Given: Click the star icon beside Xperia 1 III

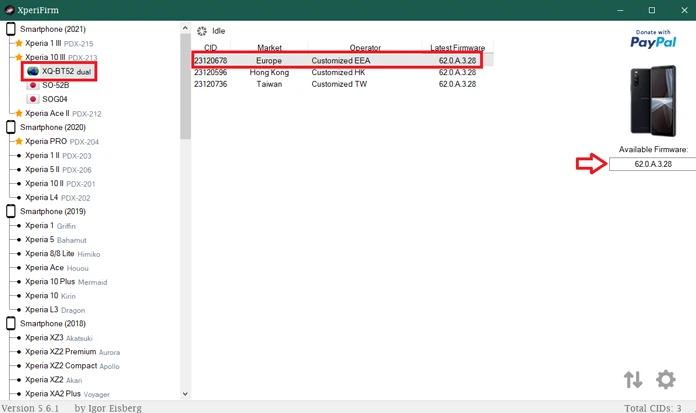Looking at the screenshot, I should (19, 44).
